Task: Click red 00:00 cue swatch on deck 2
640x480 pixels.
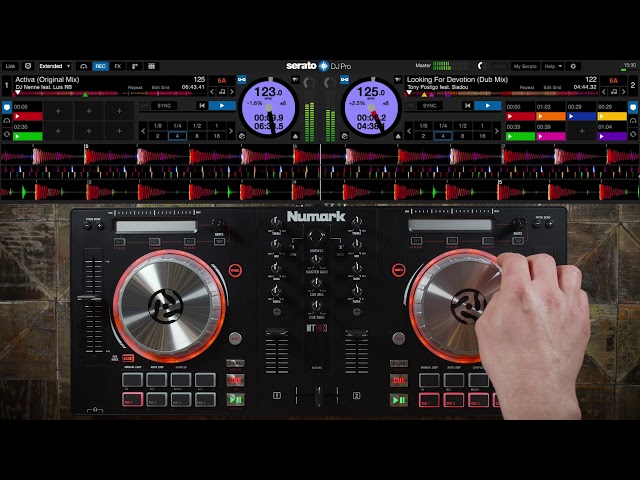Action: 520,116
